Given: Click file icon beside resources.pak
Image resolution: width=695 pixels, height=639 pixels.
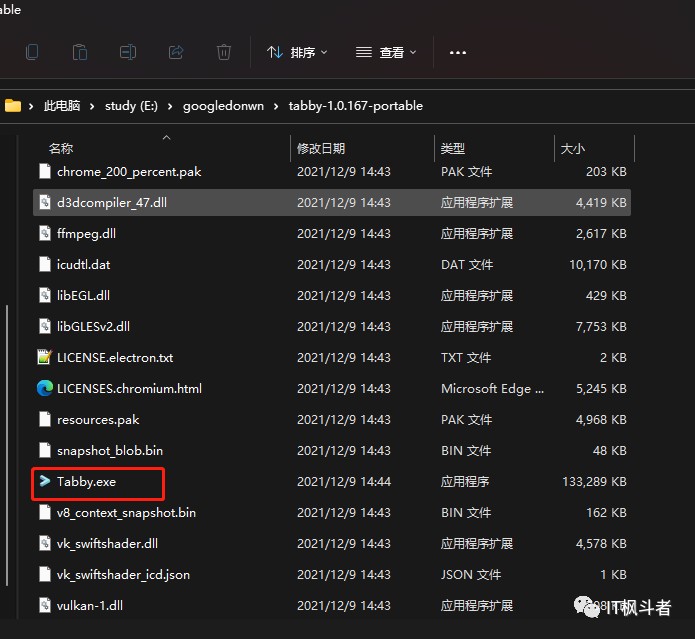Looking at the screenshot, I should tap(45, 419).
